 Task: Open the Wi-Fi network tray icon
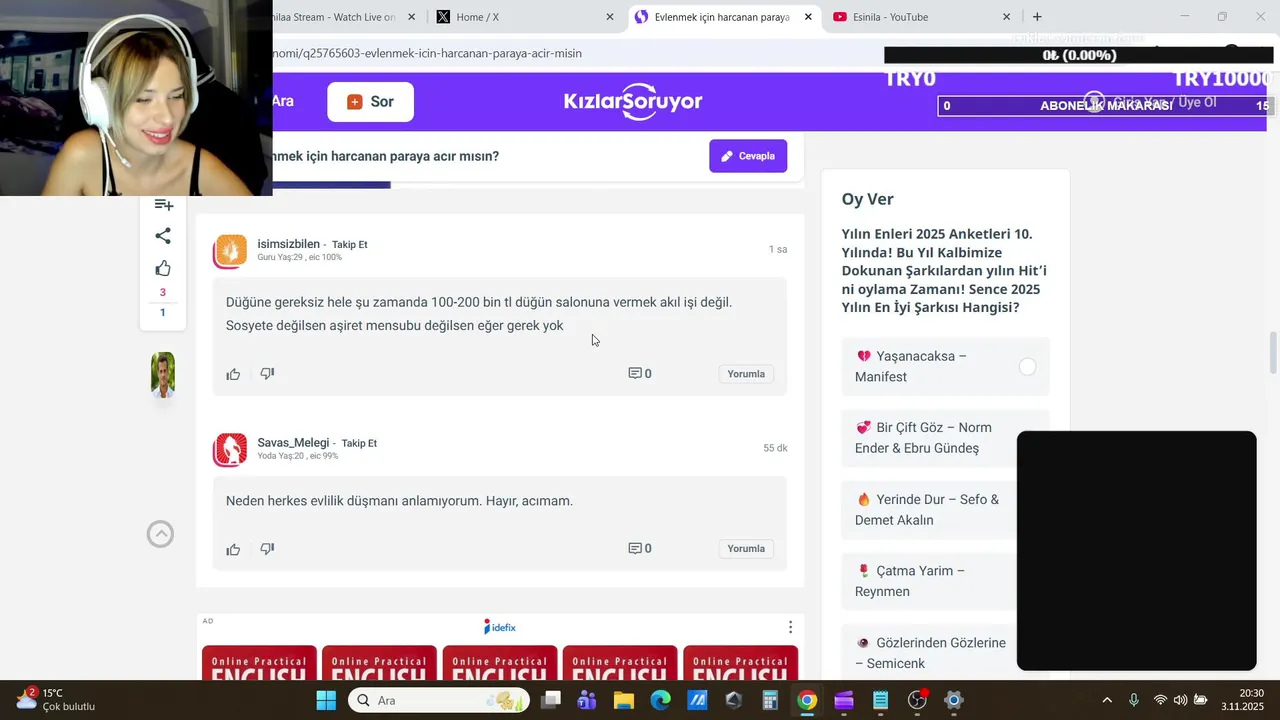(x=1160, y=700)
